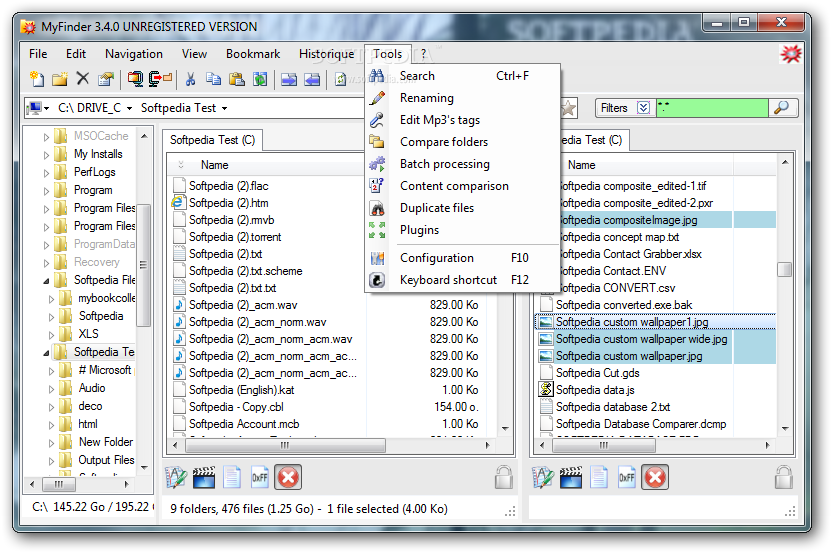Image resolution: width=832 pixels, height=553 pixels.
Task: Click the New file toolbar icon
Action: point(37,79)
